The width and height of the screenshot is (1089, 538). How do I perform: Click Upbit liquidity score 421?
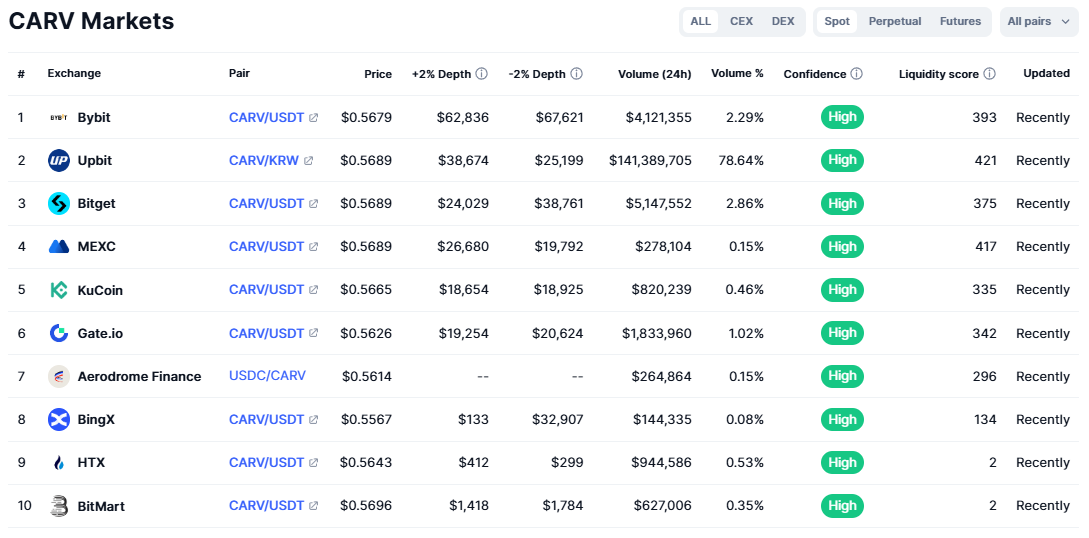(985, 160)
